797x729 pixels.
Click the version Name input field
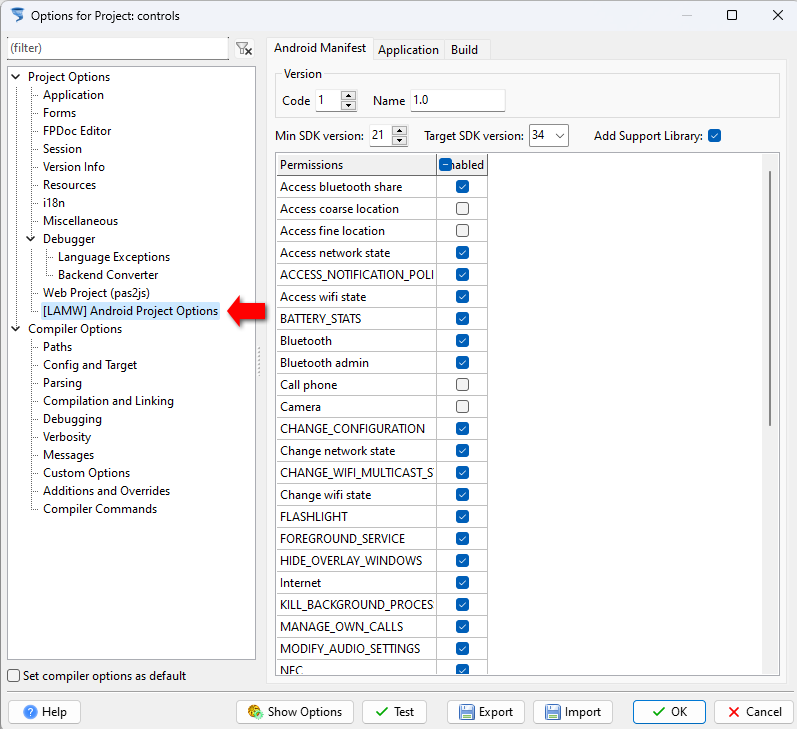pos(457,101)
